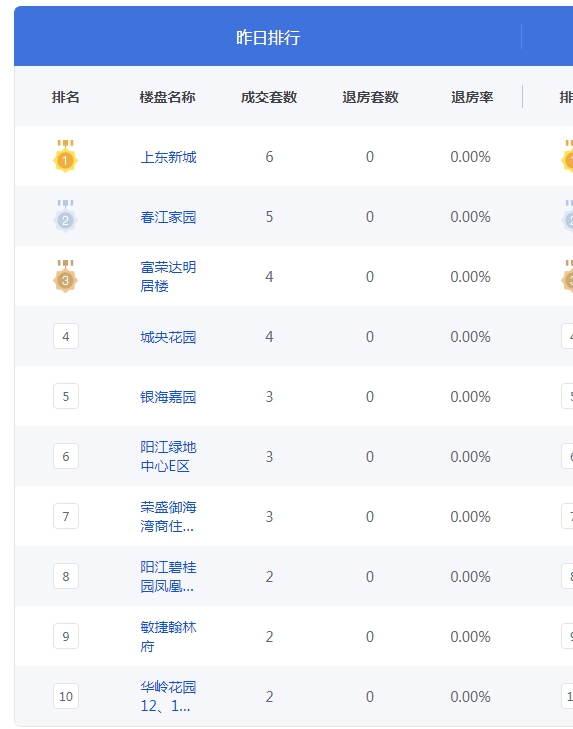Select the 昨日排行 tab header
Viewport: 573px width, 729px height.
(x=268, y=37)
